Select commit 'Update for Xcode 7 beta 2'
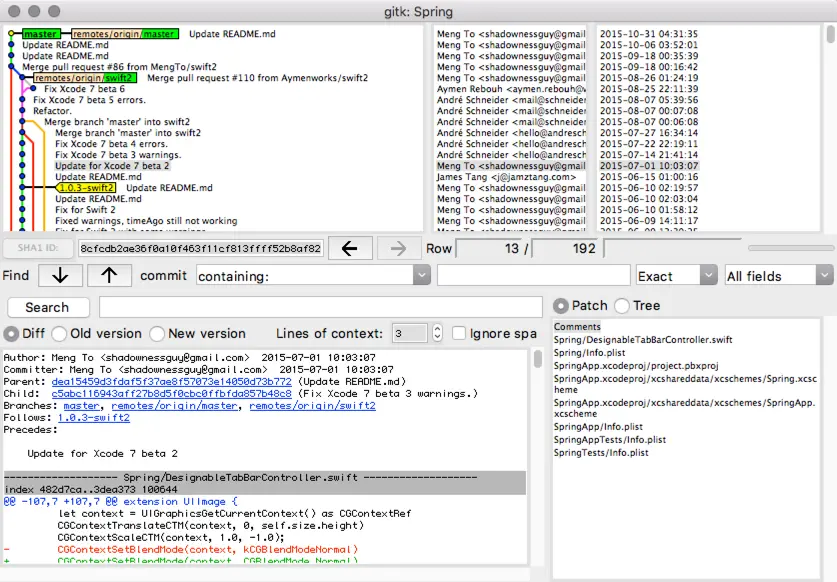Viewport: 837px width, 582px height. pyautogui.click(x=112, y=166)
